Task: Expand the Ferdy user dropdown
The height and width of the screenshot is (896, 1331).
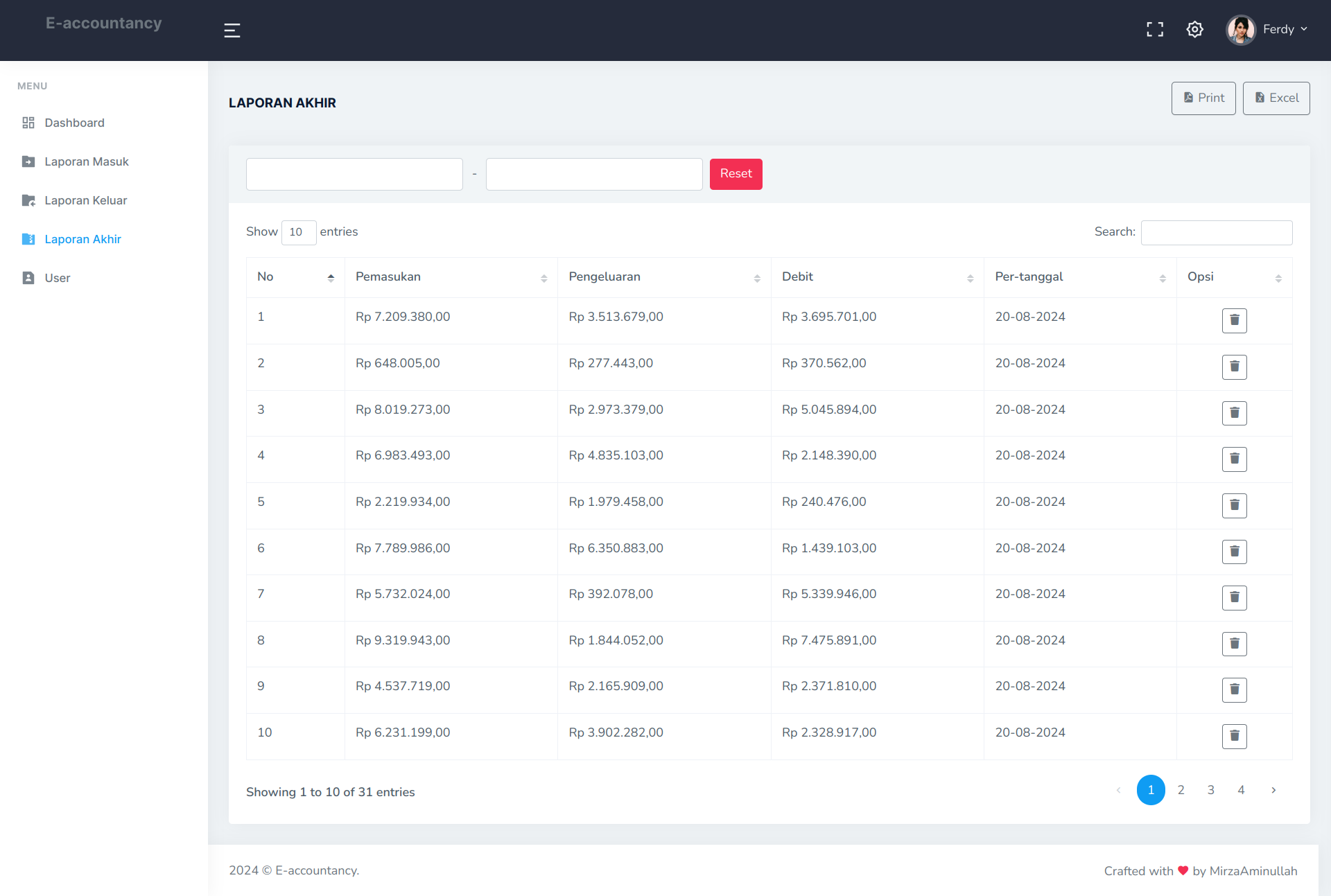Action: click(1286, 30)
